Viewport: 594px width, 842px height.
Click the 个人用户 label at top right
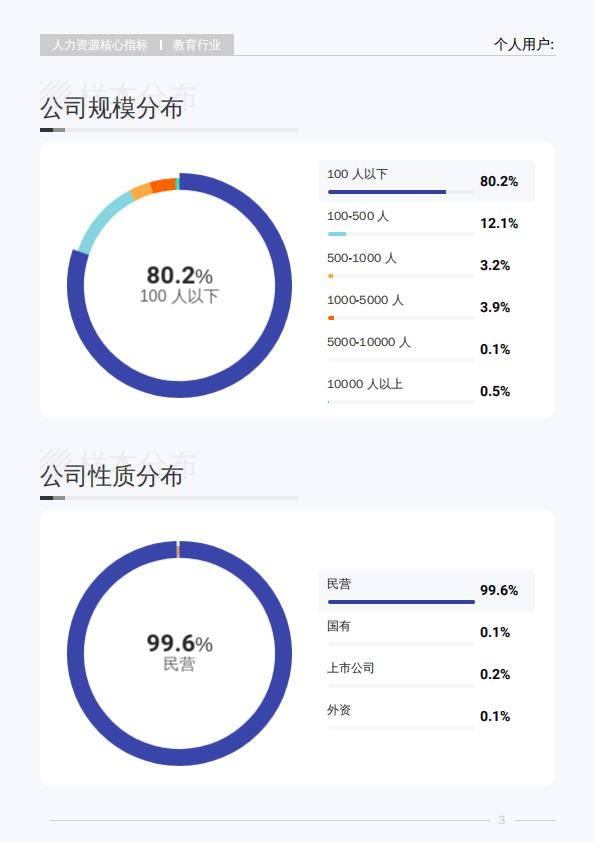click(524, 44)
